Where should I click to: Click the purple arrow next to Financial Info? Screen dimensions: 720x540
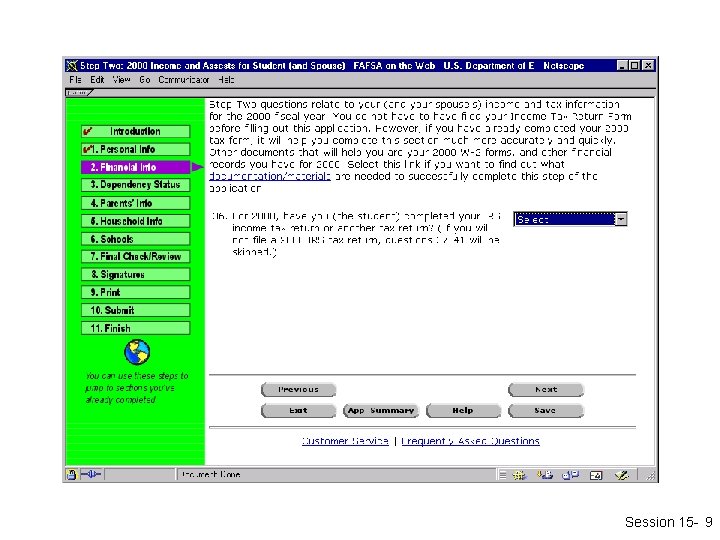[198, 167]
